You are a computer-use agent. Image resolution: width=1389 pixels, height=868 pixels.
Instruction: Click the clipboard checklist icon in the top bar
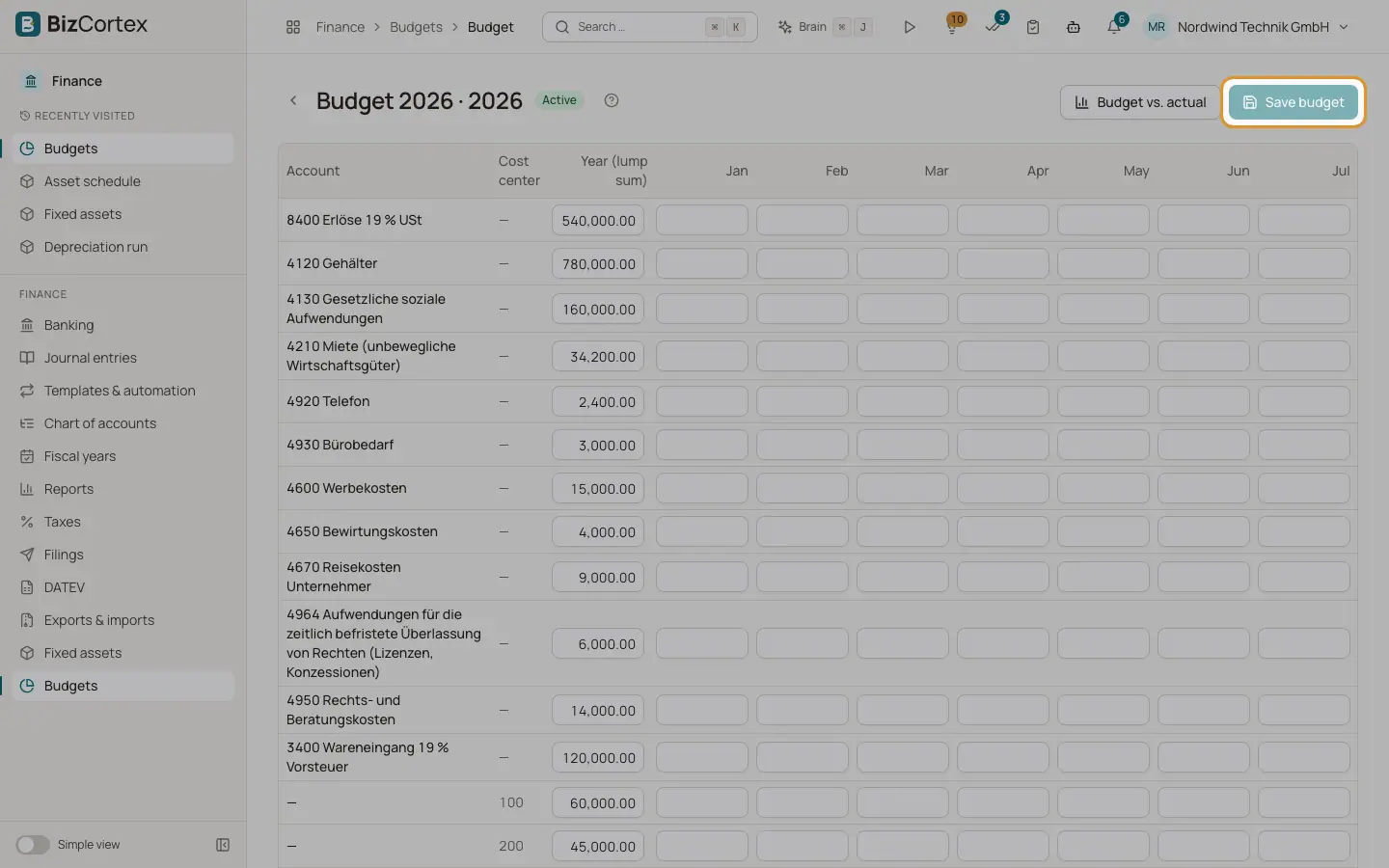point(1033,27)
